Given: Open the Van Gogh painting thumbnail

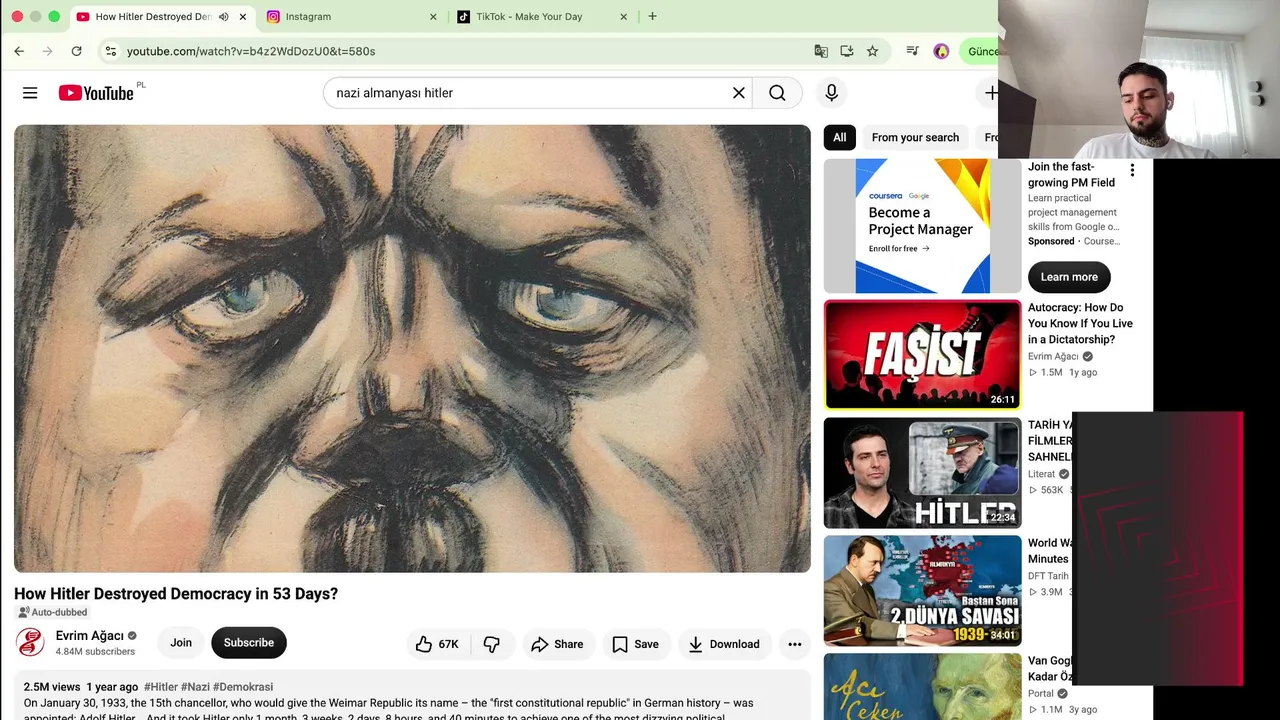Looking at the screenshot, I should (x=923, y=687).
